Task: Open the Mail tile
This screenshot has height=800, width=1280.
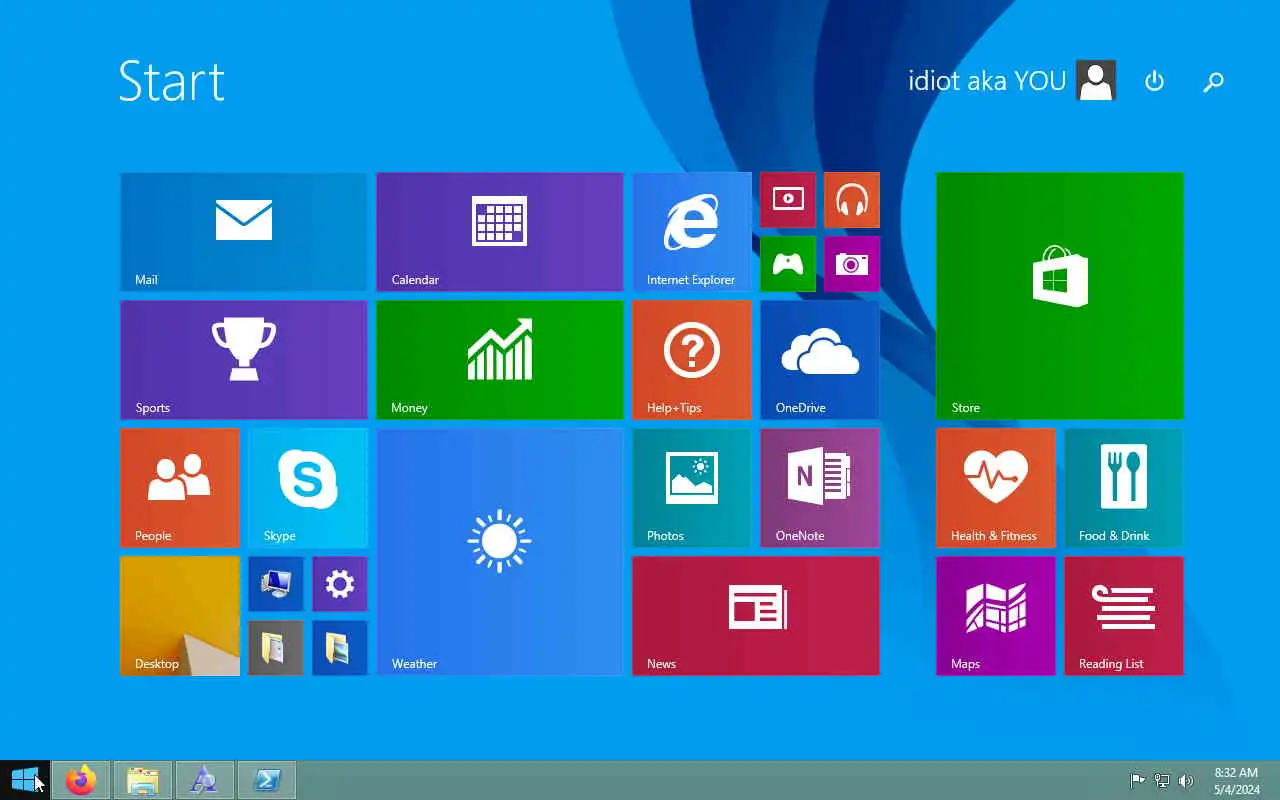Action: (x=244, y=232)
